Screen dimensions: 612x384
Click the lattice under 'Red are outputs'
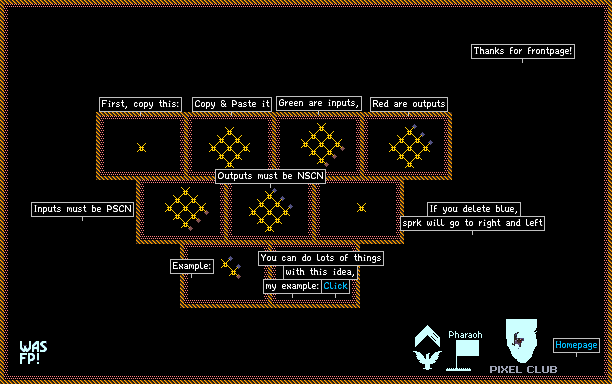pos(411,146)
